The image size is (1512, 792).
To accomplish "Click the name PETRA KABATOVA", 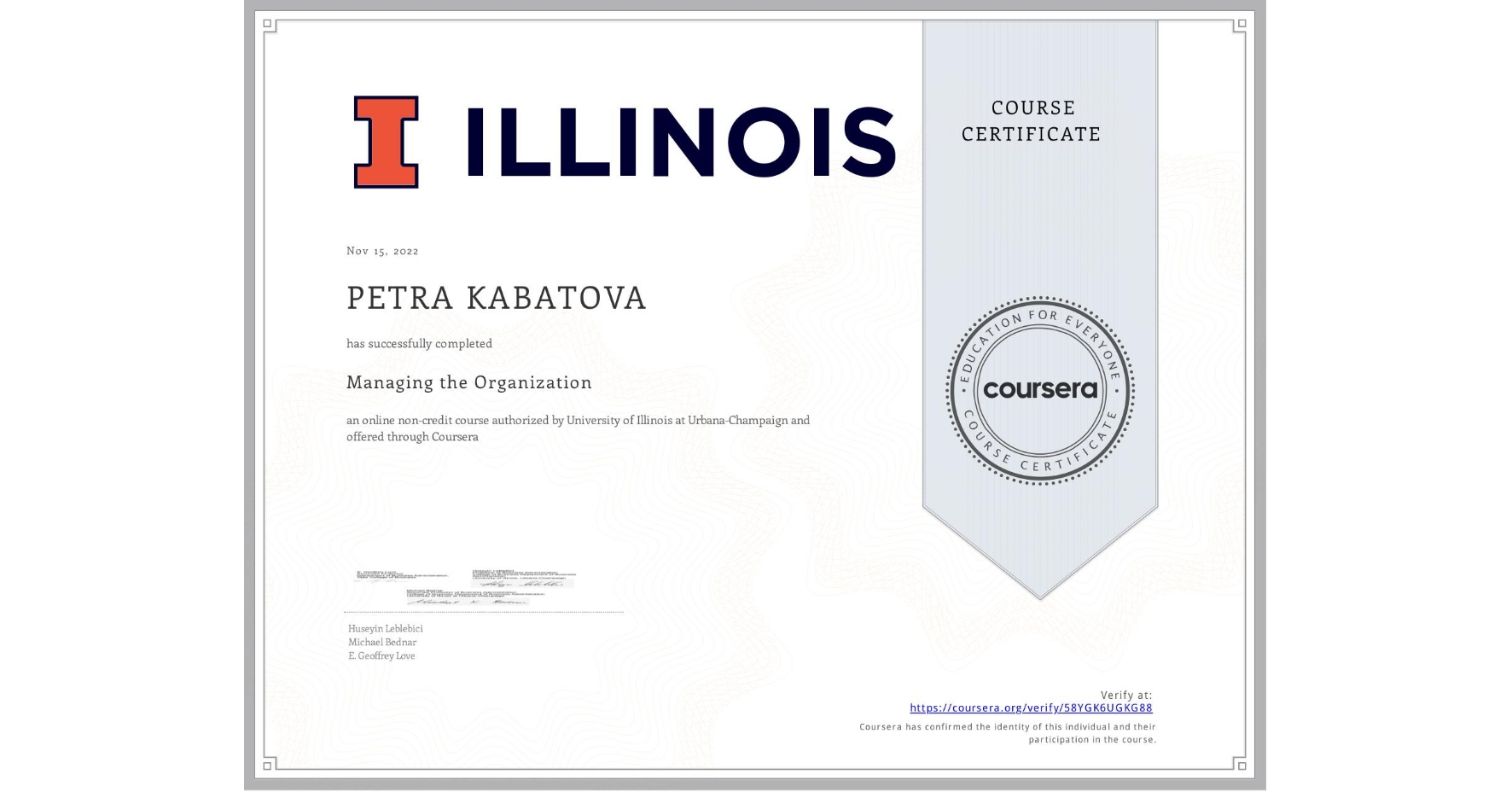I will tap(497, 298).
